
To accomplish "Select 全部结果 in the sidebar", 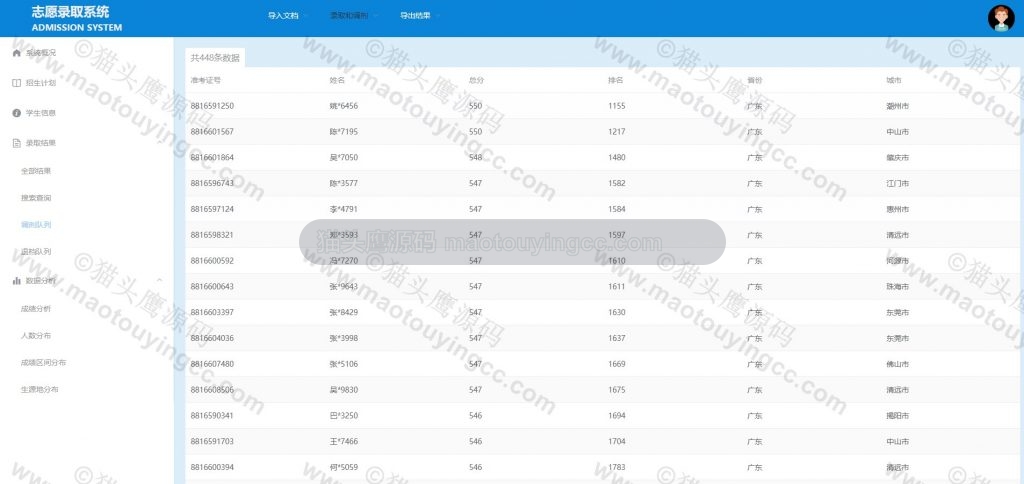I will (36, 171).
